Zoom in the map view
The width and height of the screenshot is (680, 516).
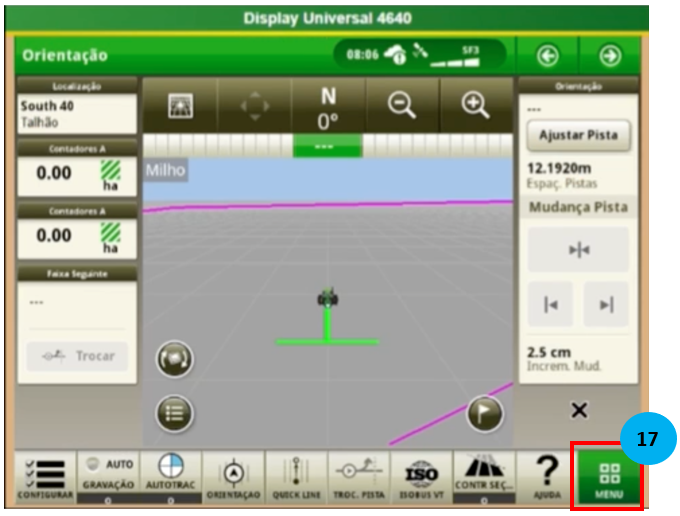click(473, 105)
